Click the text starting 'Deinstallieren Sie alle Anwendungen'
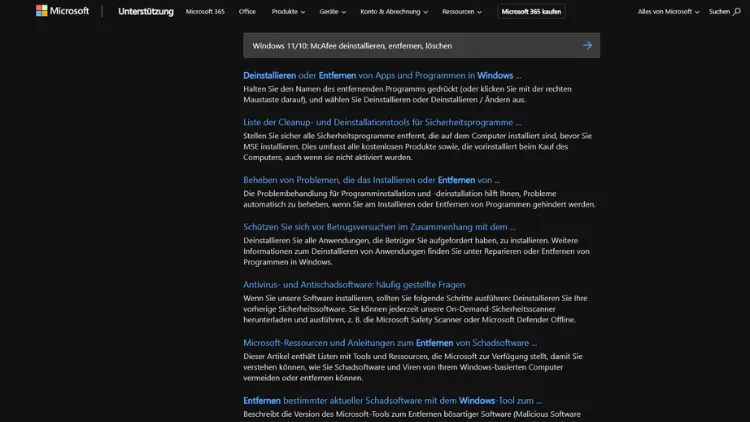Viewport: 750px width, 422px height. (x=416, y=251)
